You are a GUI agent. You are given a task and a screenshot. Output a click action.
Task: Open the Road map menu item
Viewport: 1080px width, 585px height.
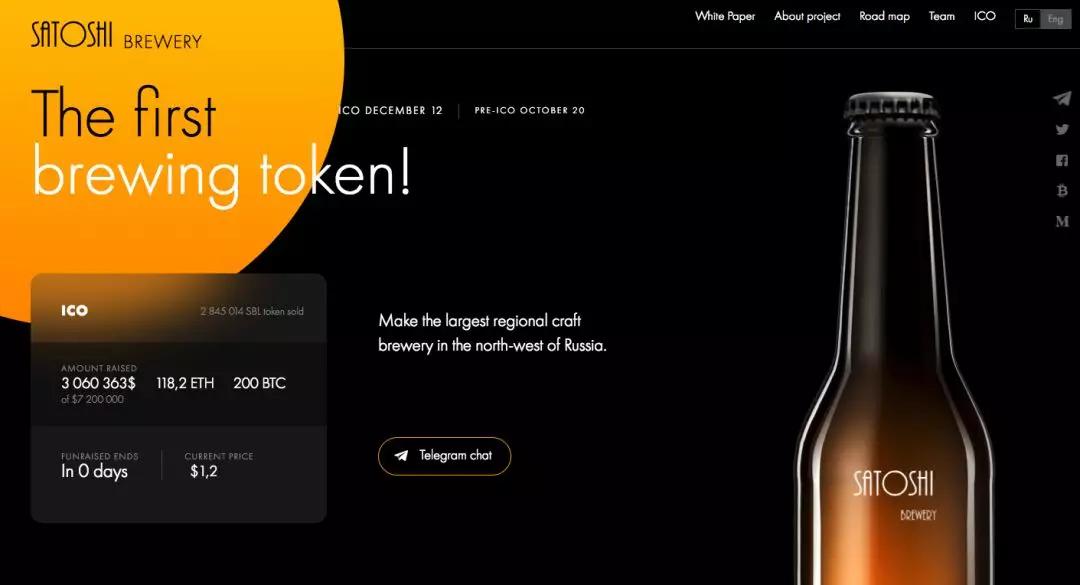click(x=884, y=16)
